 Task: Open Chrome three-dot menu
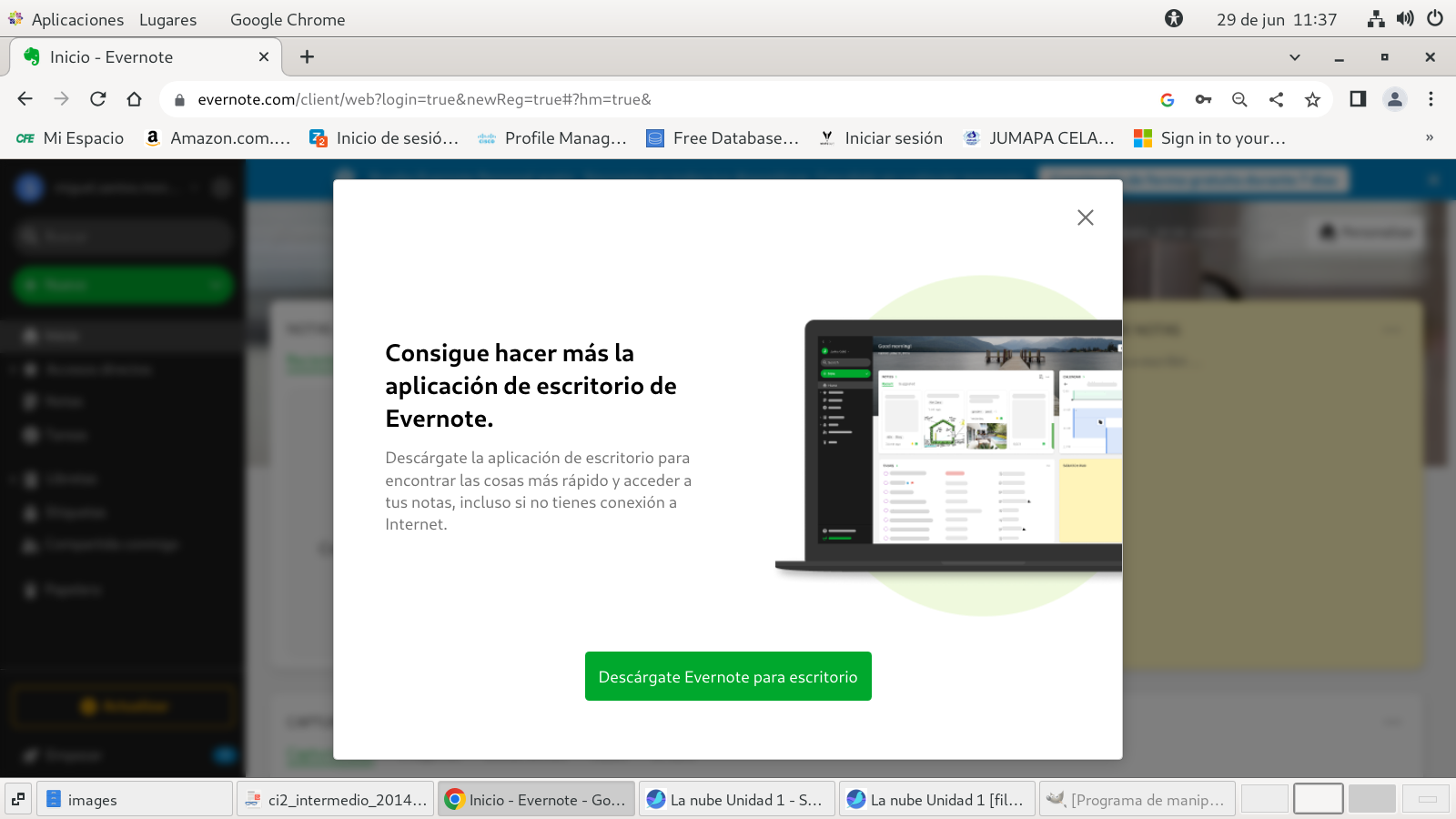point(1431,99)
